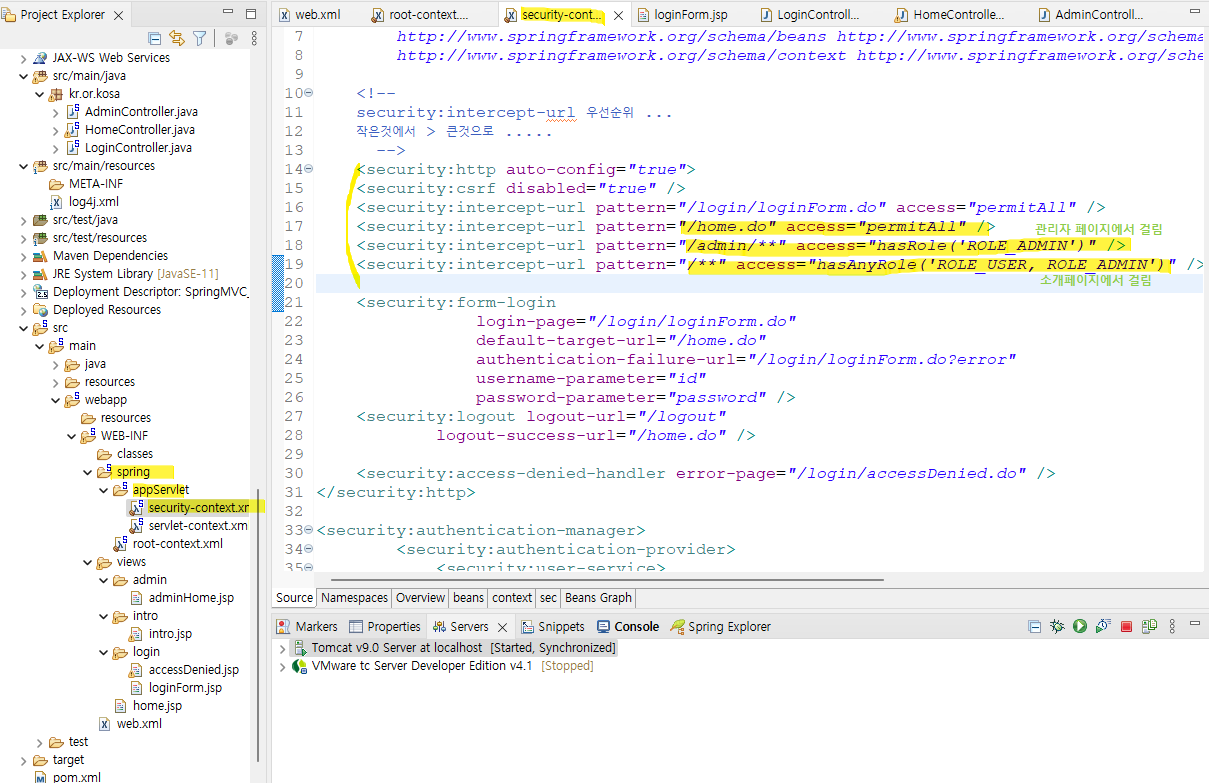Expand JAX-WS Web Services node
Viewport: 1209px width, 783px height.
(24, 57)
